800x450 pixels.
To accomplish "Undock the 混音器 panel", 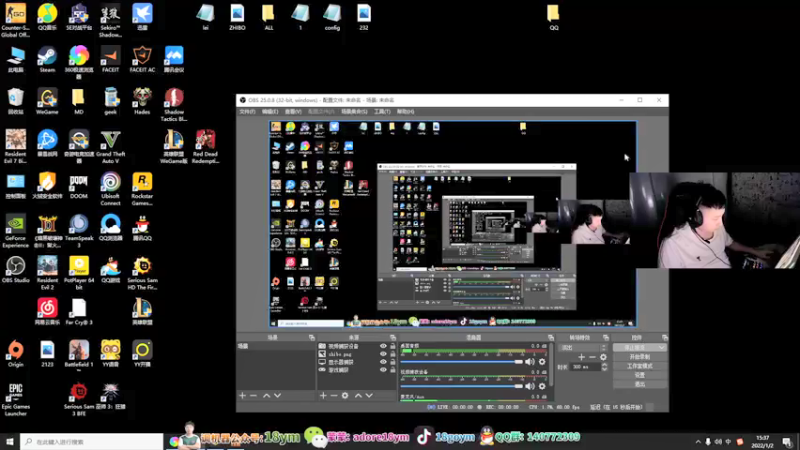I will 551,337.
